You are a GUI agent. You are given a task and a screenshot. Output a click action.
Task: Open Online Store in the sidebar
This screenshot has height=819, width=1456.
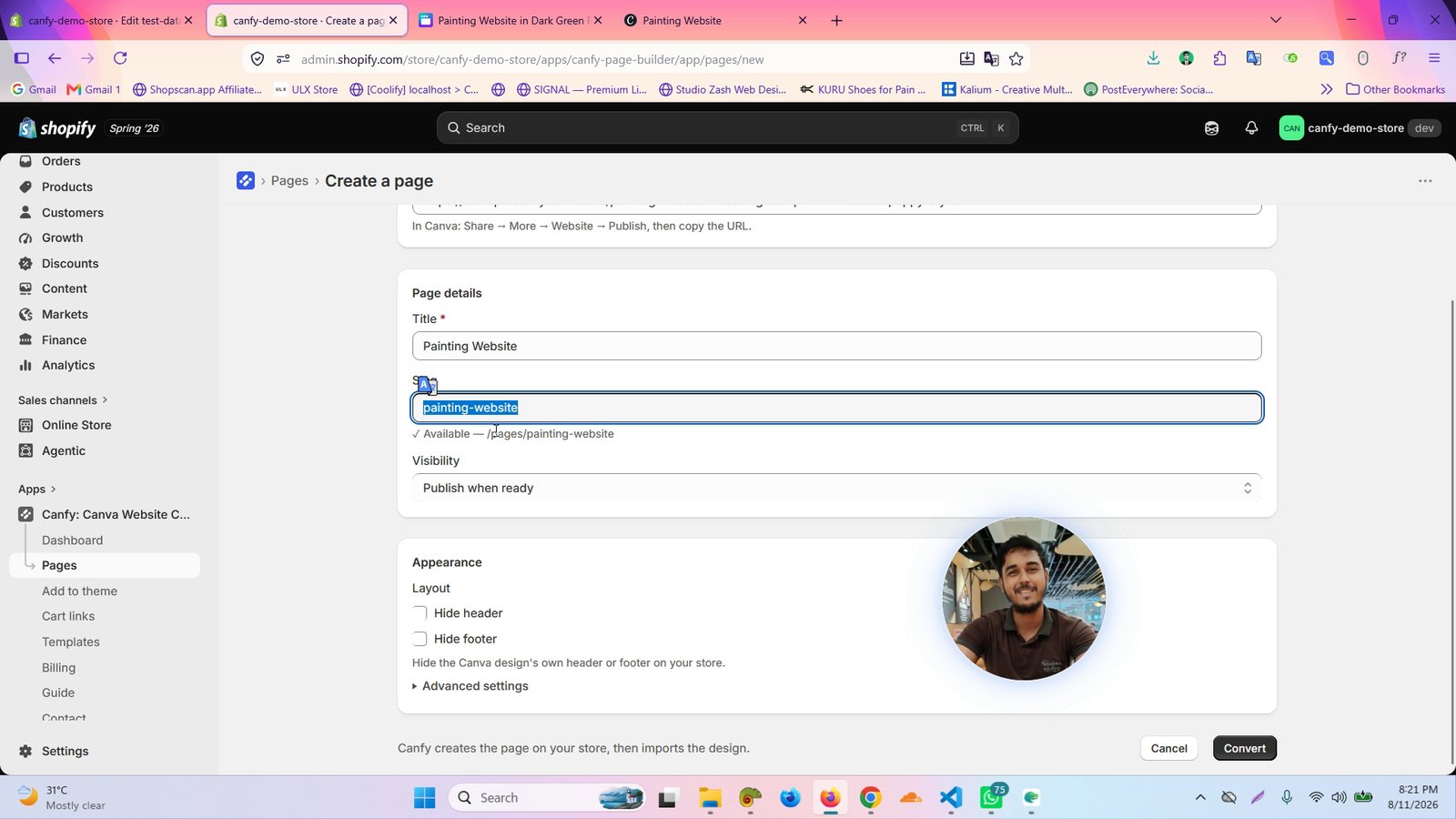pos(76,425)
